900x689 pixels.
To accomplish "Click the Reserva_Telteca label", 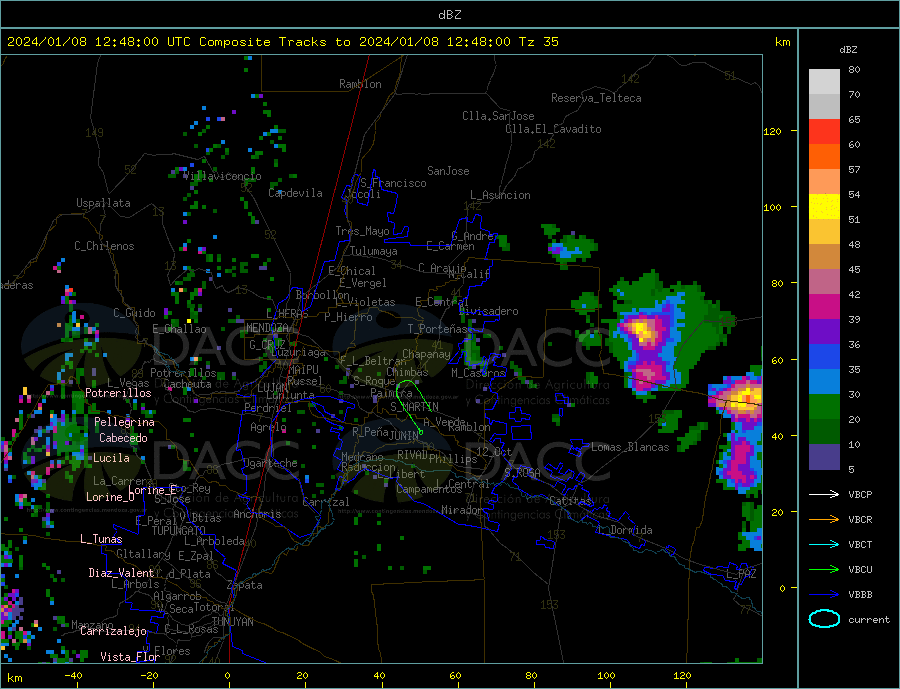I will coord(596,98).
